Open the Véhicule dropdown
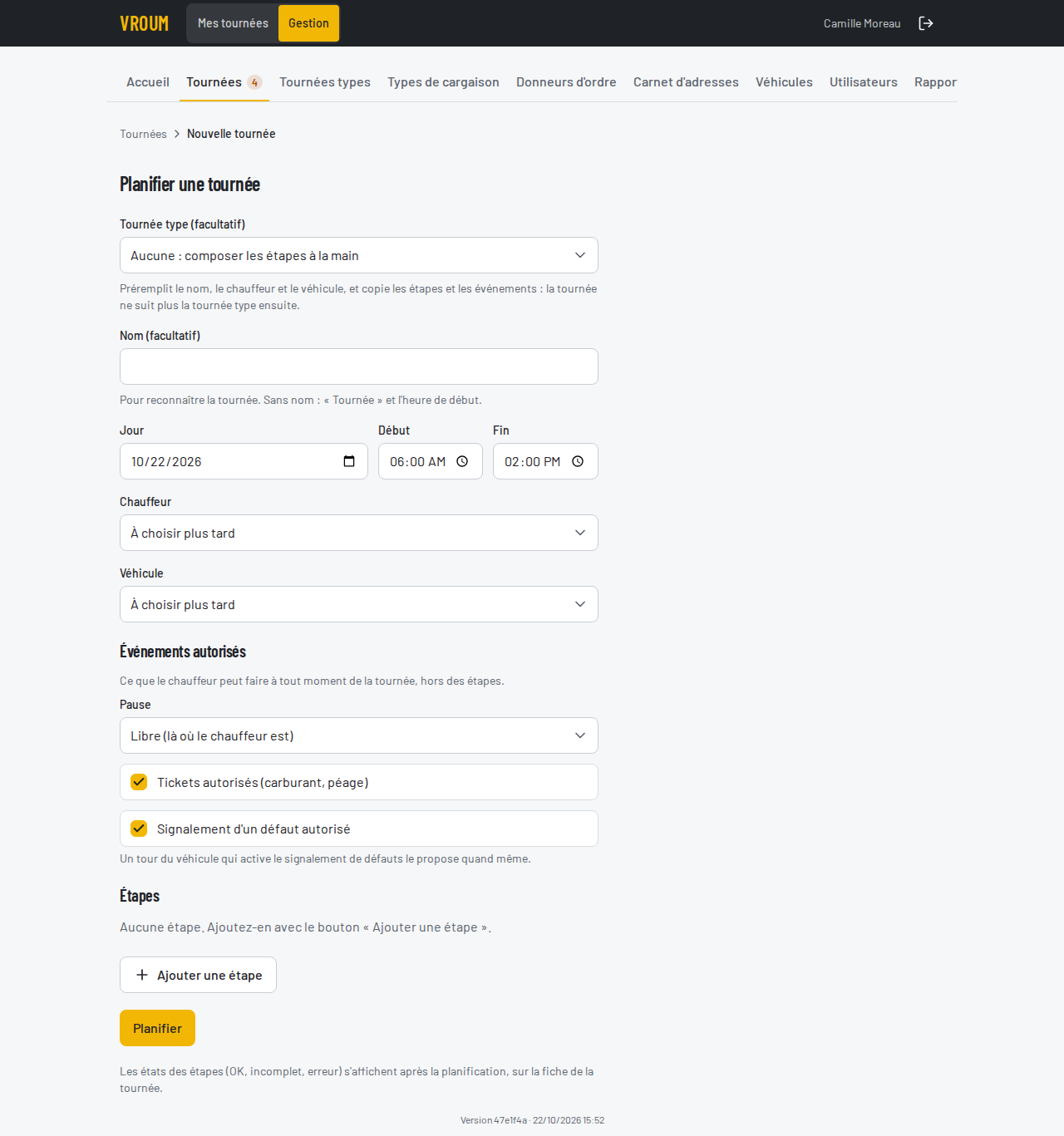The height and width of the screenshot is (1136, 1064). pyautogui.click(x=359, y=604)
